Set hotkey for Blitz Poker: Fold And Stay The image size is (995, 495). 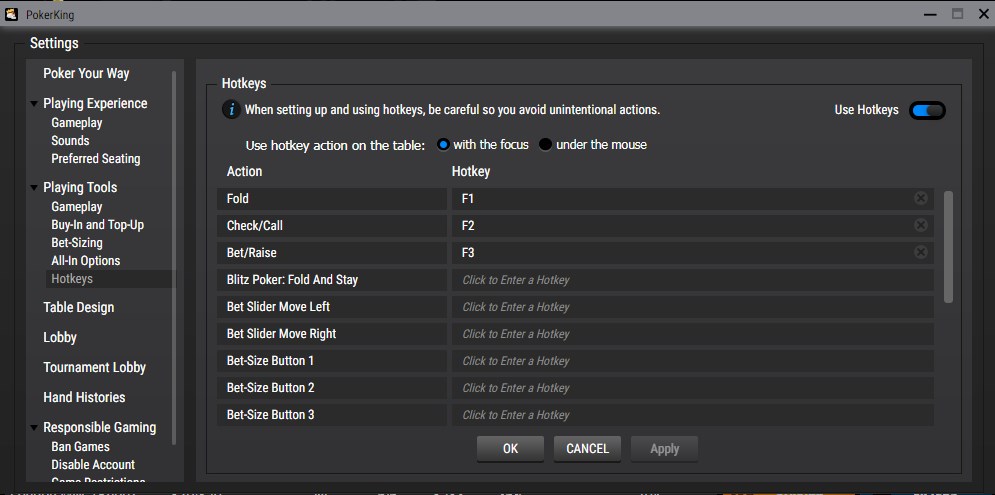tap(692, 280)
